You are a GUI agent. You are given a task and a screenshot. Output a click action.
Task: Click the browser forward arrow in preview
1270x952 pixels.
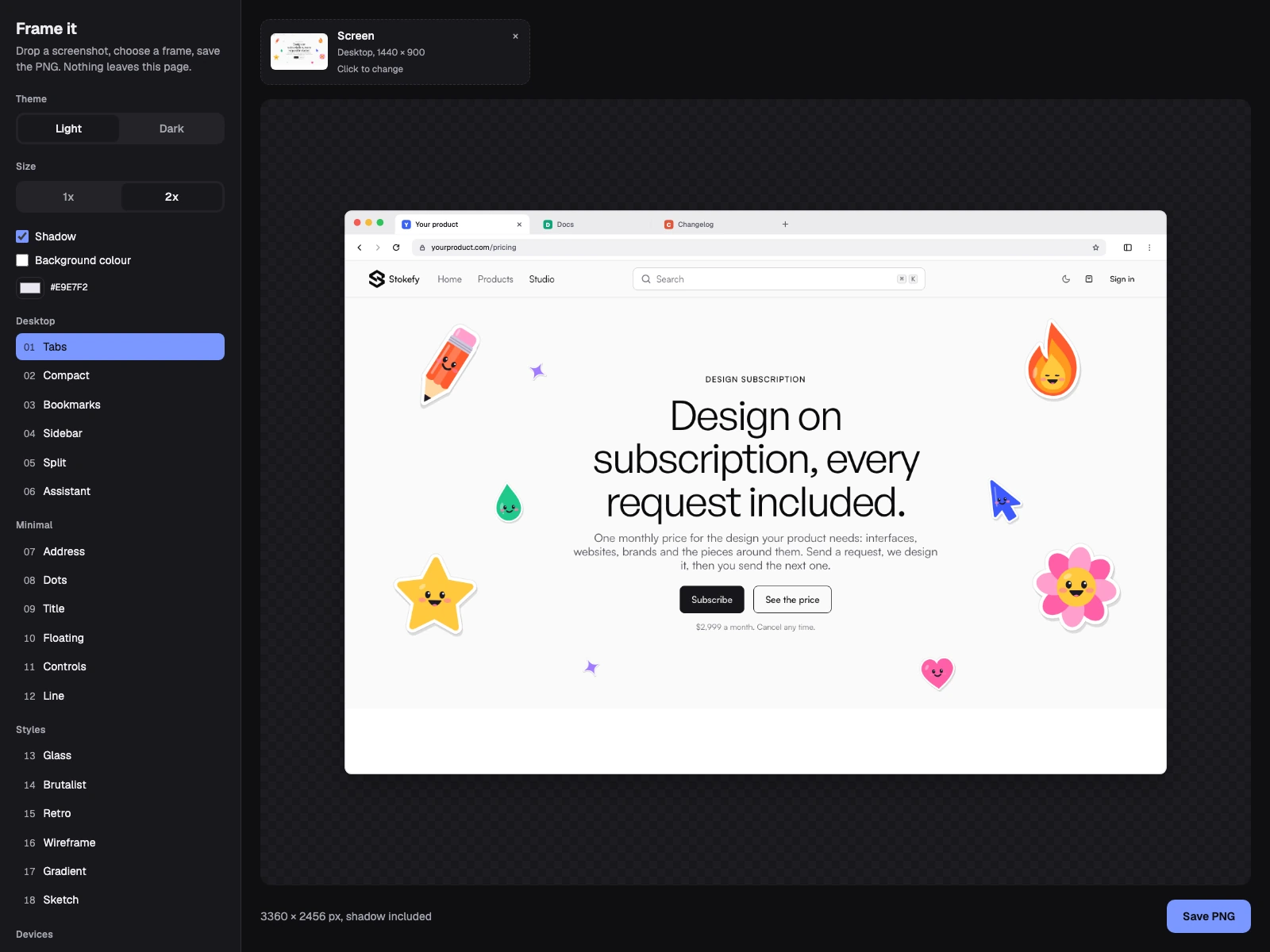pos(378,248)
